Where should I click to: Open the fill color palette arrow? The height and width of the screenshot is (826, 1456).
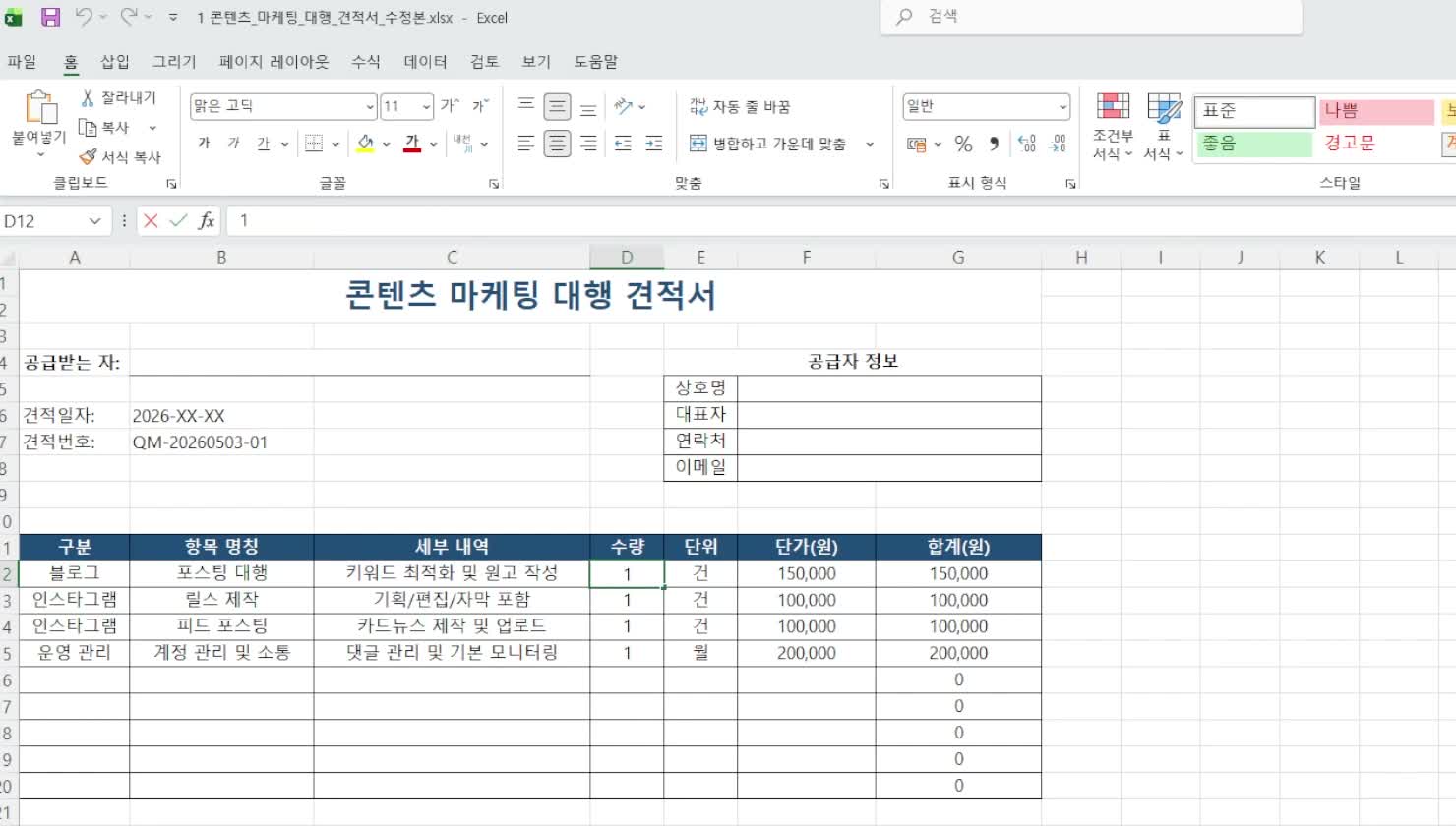[x=386, y=144]
